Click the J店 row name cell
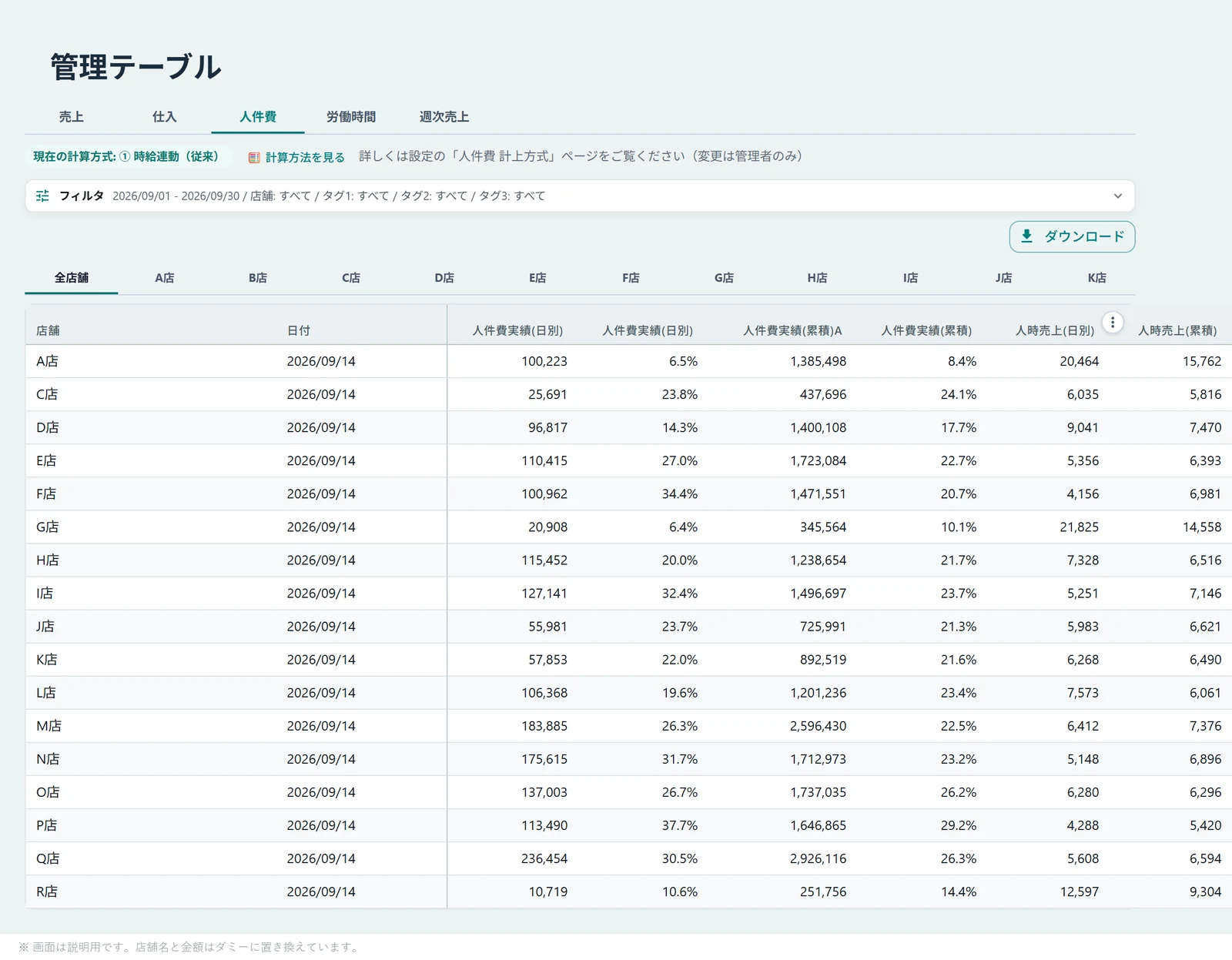The image size is (1232, 960). coord(45,626)
